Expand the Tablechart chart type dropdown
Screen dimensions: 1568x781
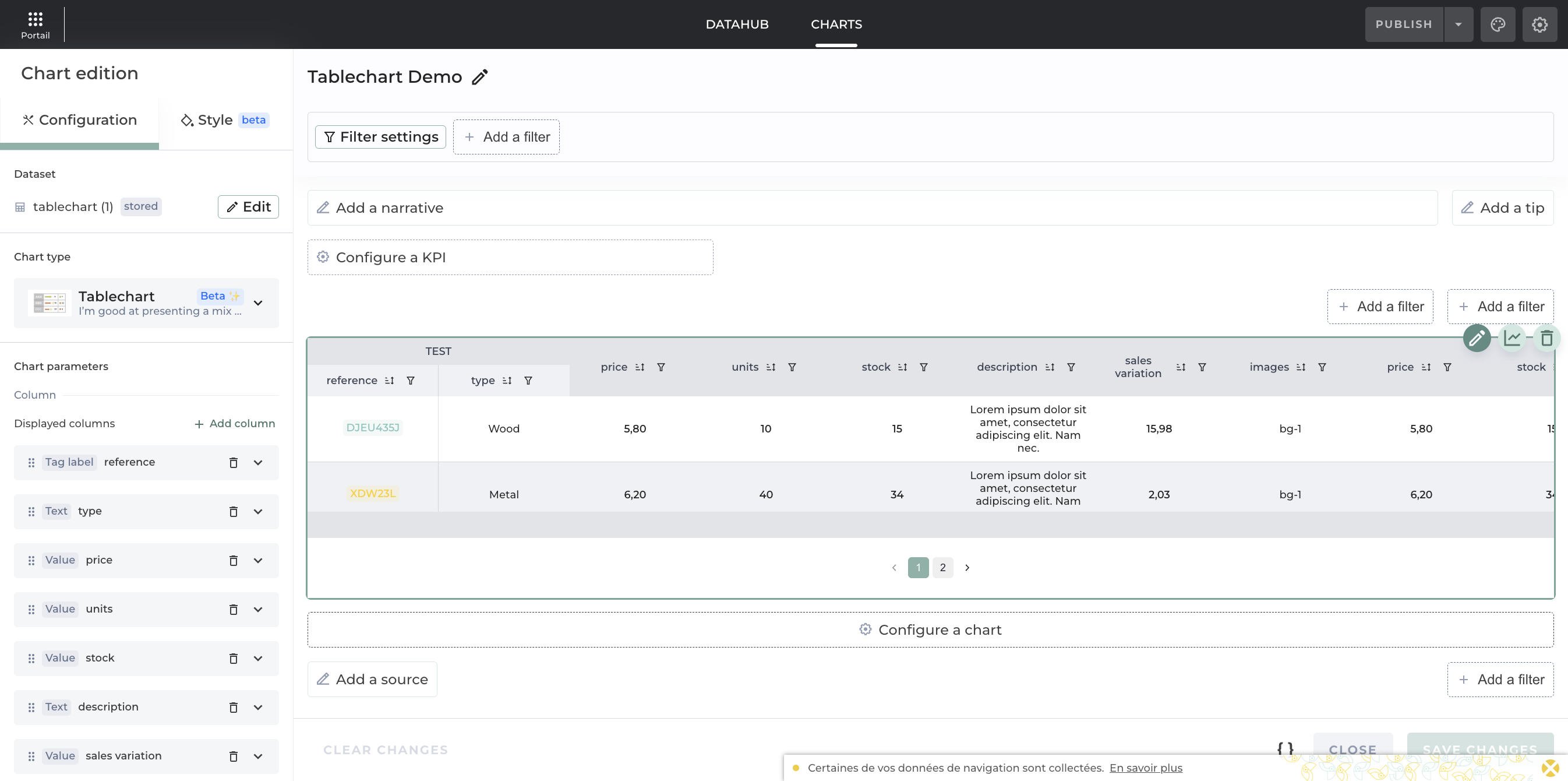coord(258,304)
